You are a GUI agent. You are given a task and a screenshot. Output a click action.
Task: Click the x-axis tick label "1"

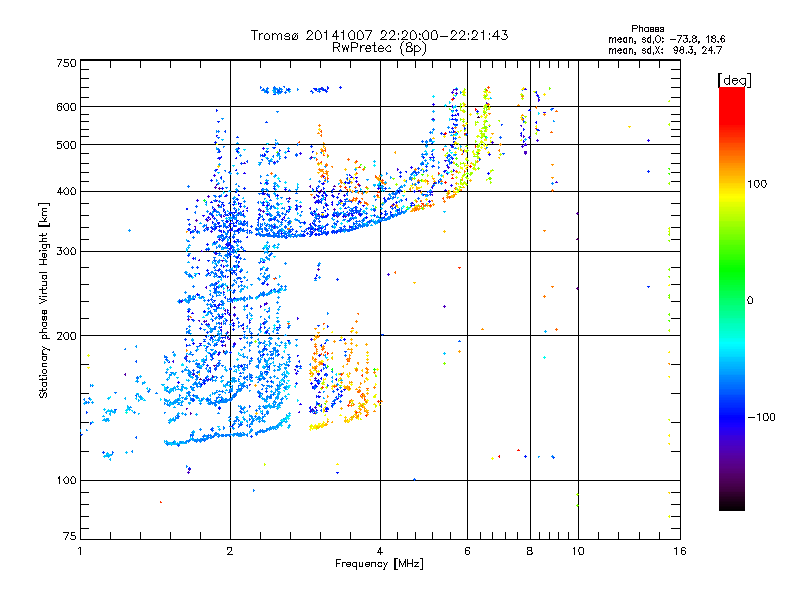(x=80, y=551)
